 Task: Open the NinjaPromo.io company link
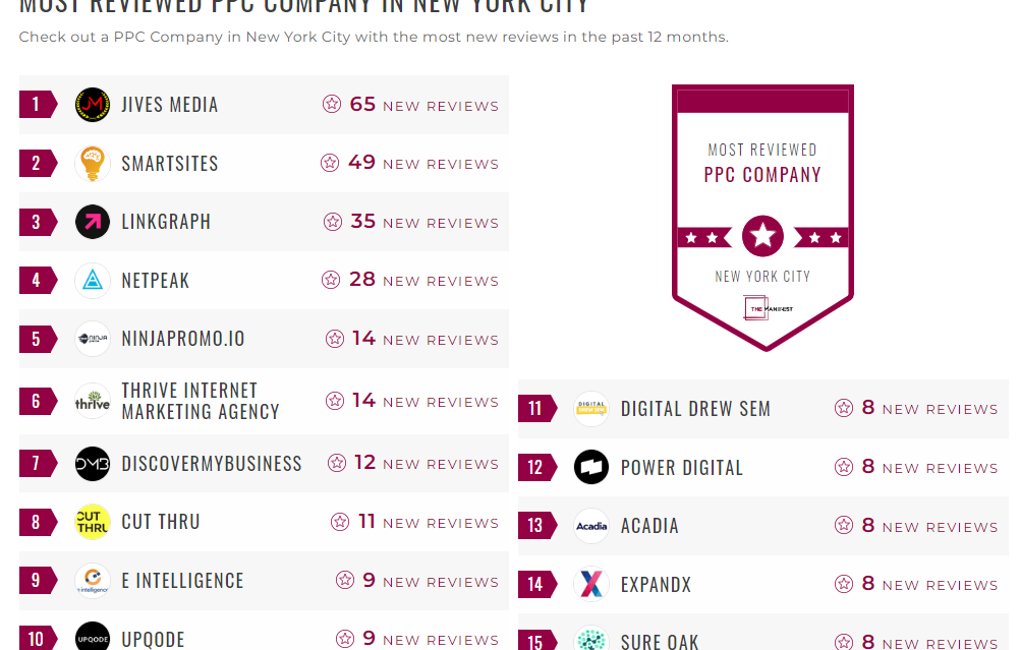click(x=183, y=339)
